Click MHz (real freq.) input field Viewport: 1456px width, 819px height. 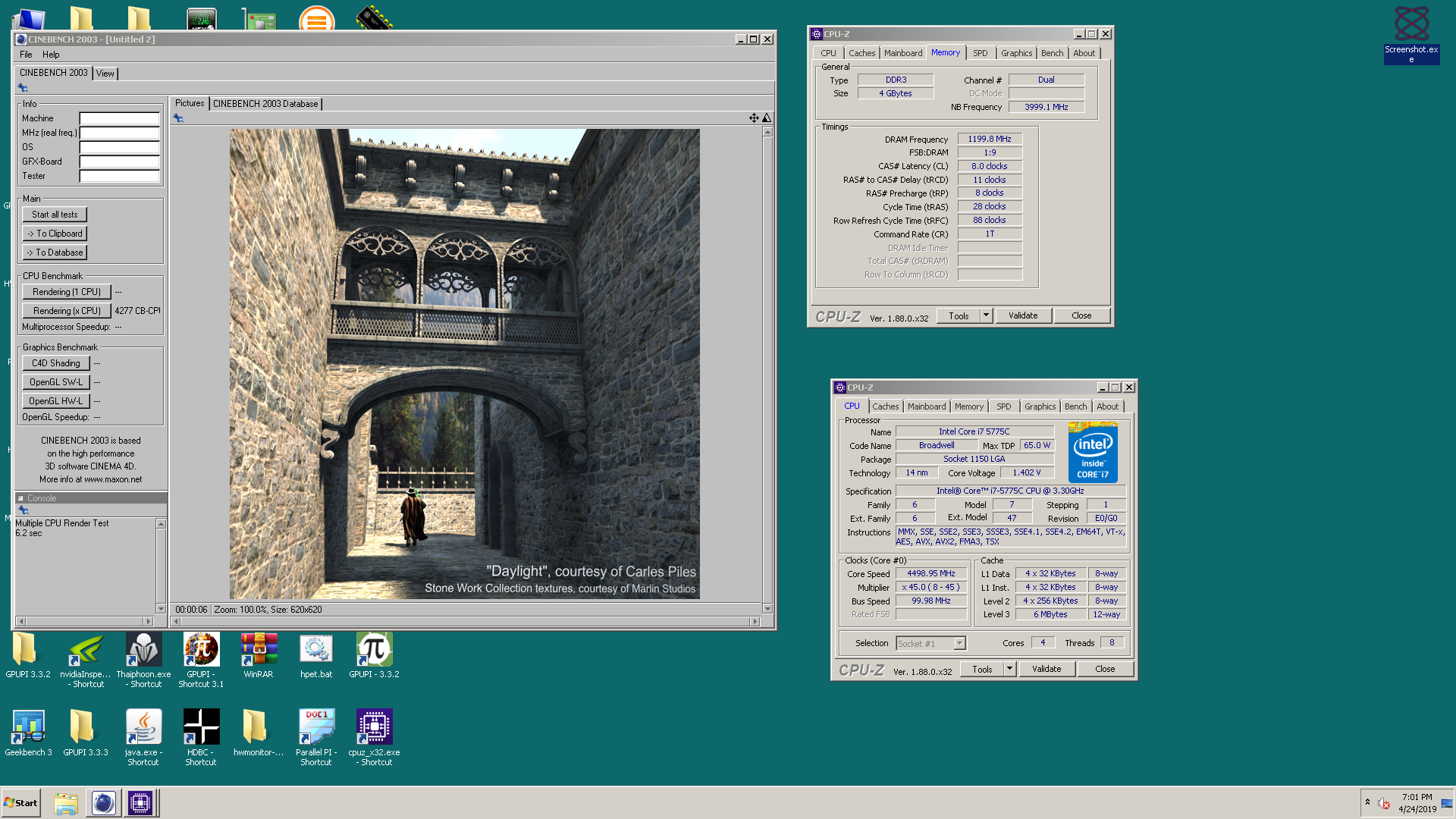[x=120, y=133]
